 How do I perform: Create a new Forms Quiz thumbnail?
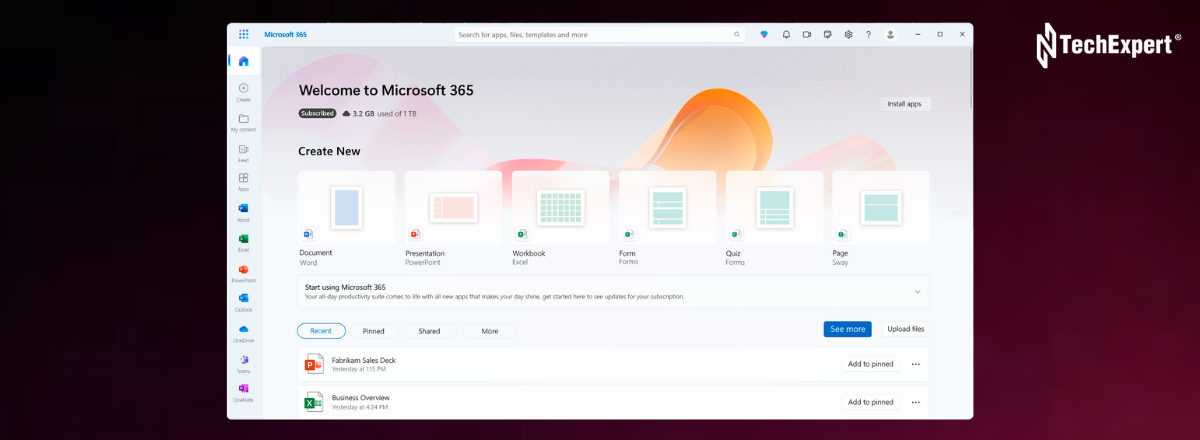pos(774,207)
